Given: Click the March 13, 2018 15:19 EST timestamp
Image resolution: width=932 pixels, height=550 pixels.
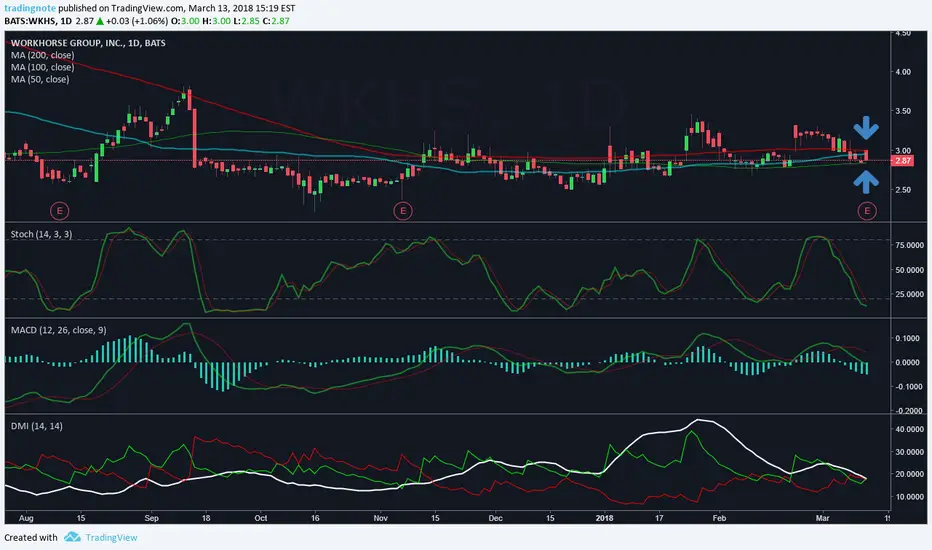Looking at the screenshot, I should click(x=241, y=8).
